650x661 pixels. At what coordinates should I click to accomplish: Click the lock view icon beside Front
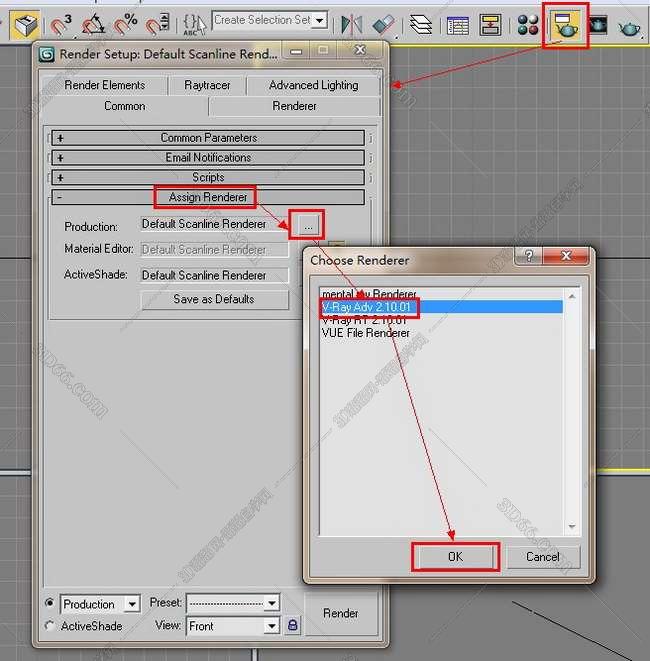tap(293, 625)
